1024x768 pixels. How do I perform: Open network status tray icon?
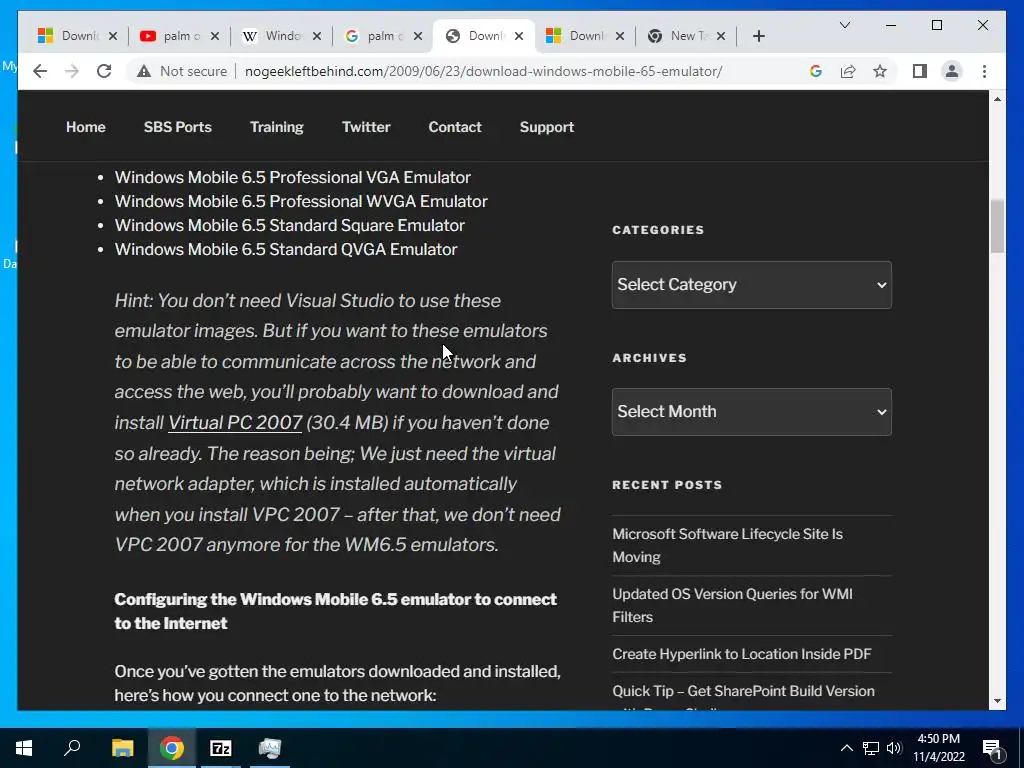pos(871,748)
